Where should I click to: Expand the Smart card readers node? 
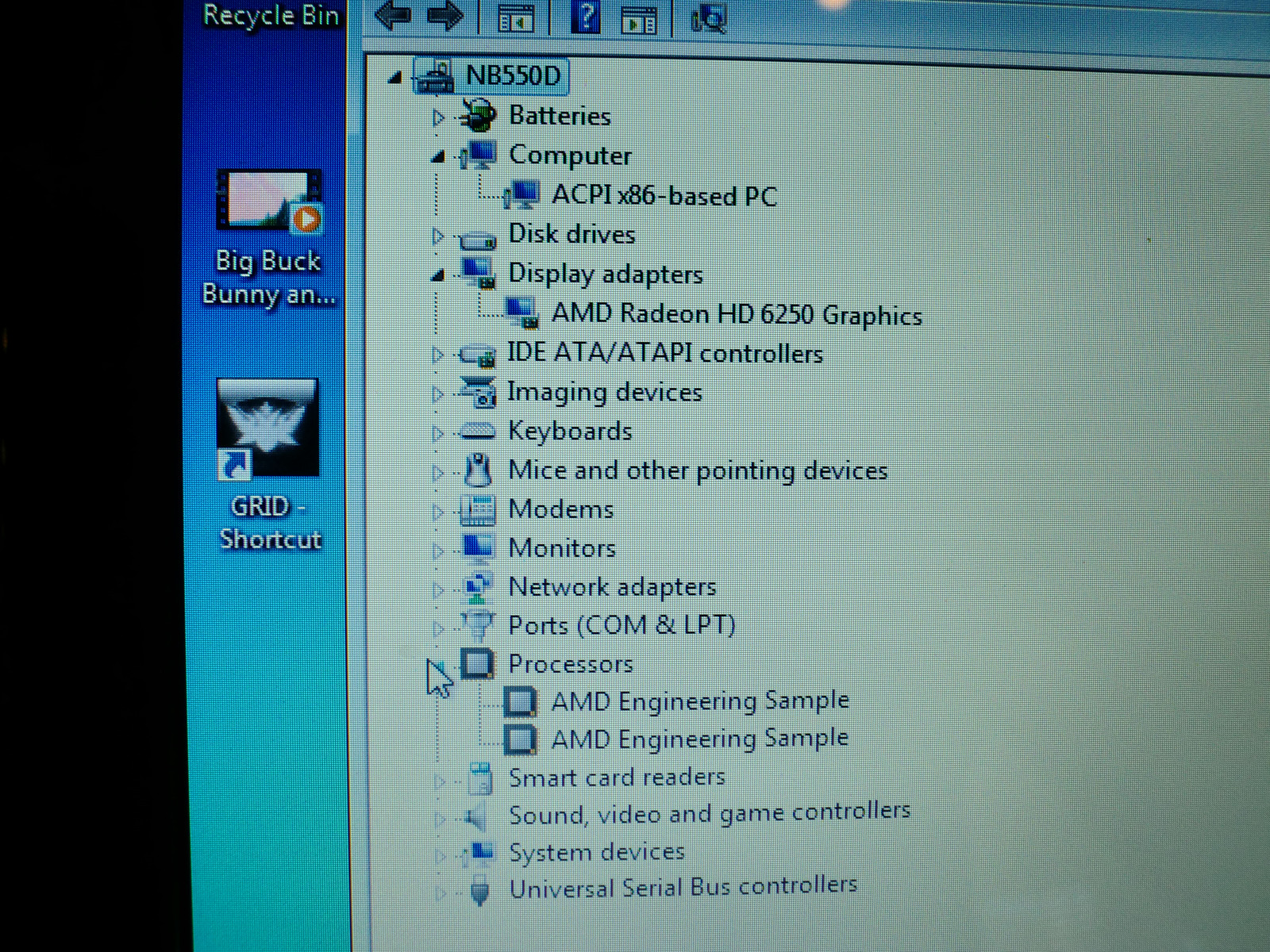[440, 781]
